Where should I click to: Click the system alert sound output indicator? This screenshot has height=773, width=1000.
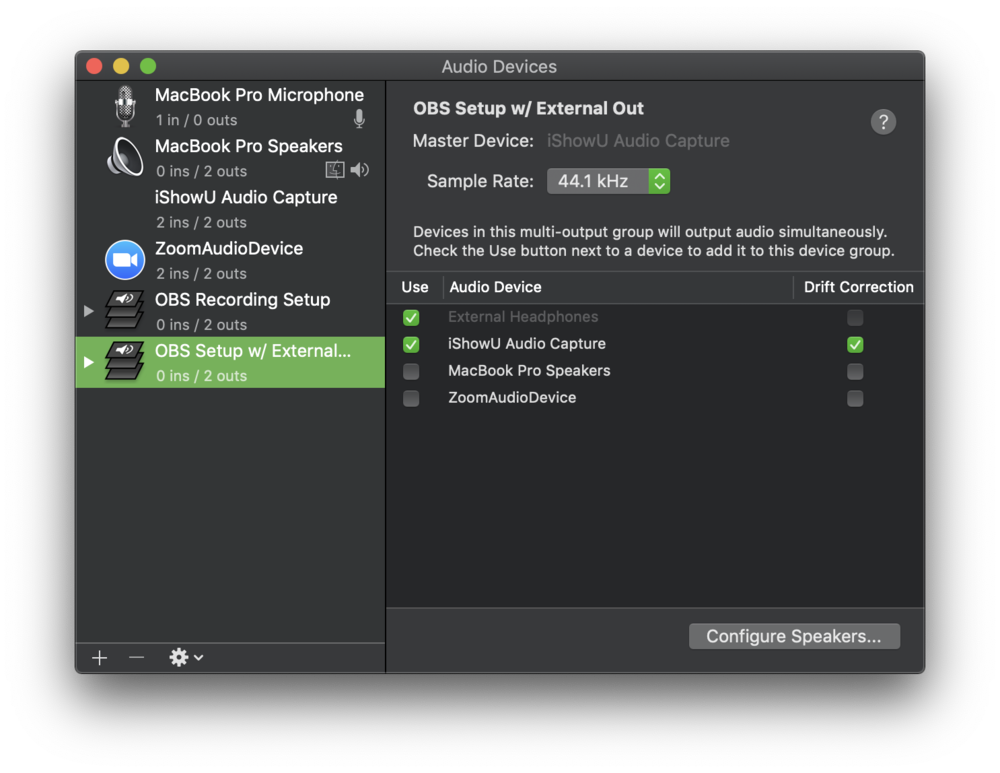335,170
